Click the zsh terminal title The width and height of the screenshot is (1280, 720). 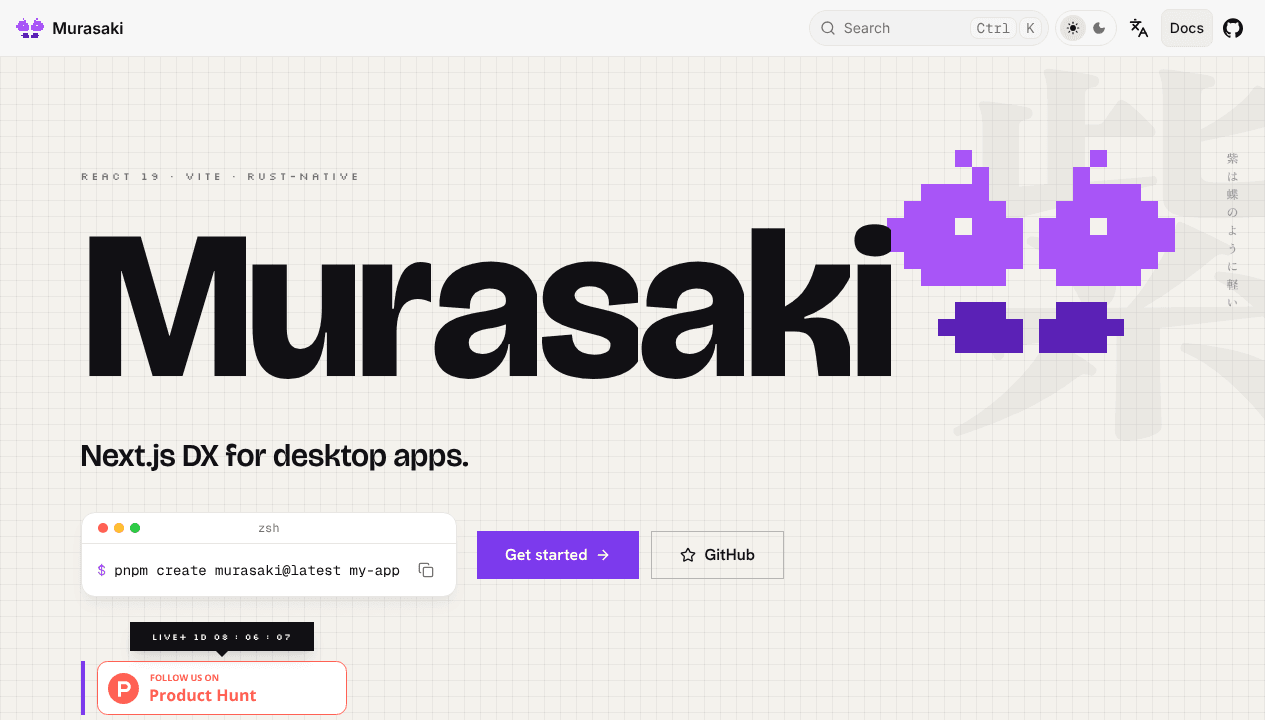(x=269, y=528)
